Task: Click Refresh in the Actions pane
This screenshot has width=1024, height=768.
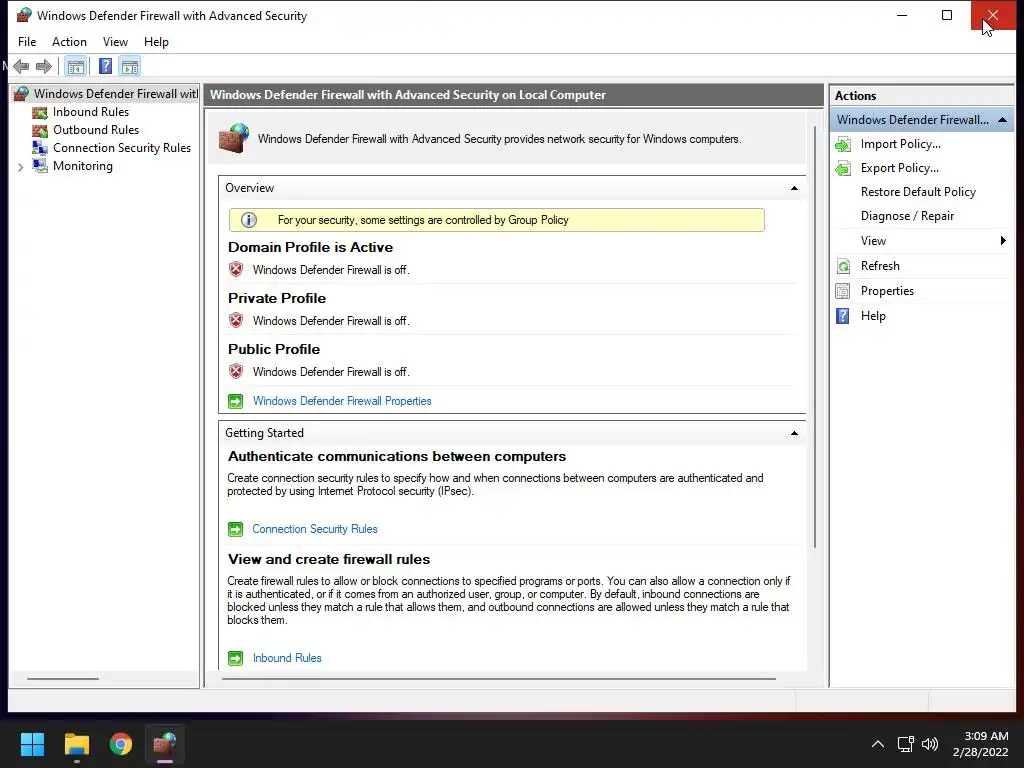Action: [880, 266]
